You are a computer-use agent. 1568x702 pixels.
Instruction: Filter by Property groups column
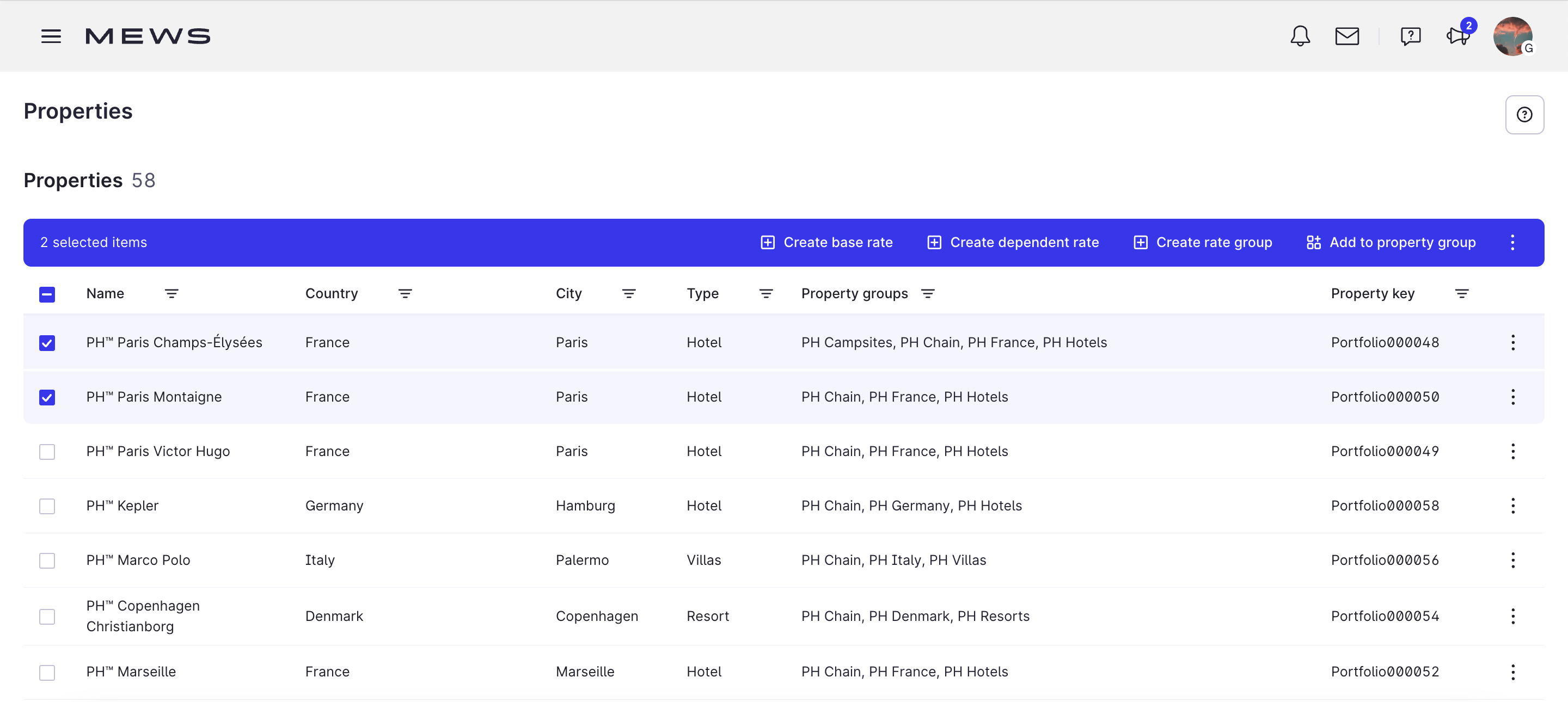928,294
